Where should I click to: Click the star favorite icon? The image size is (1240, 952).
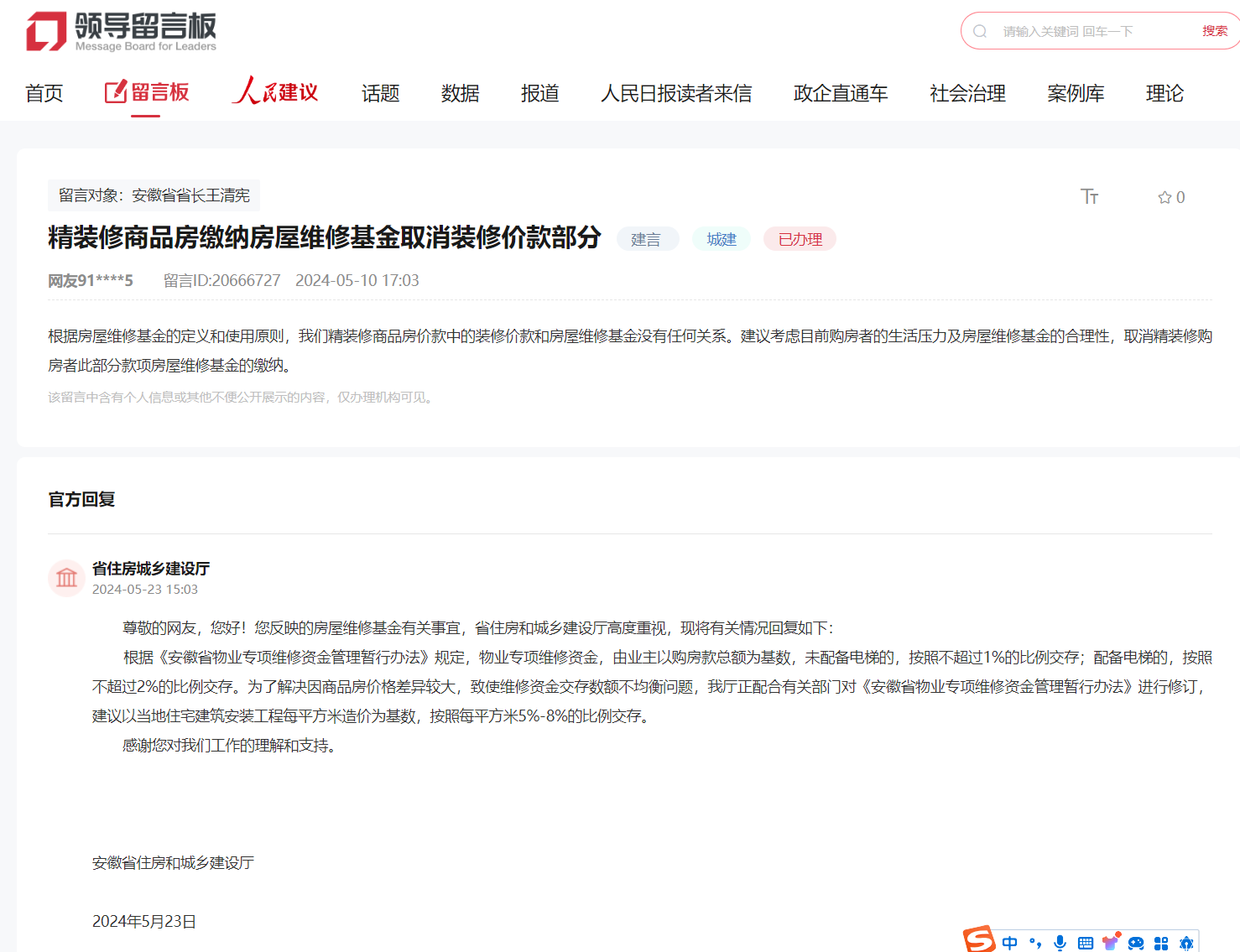click(x=1164, y=197)
